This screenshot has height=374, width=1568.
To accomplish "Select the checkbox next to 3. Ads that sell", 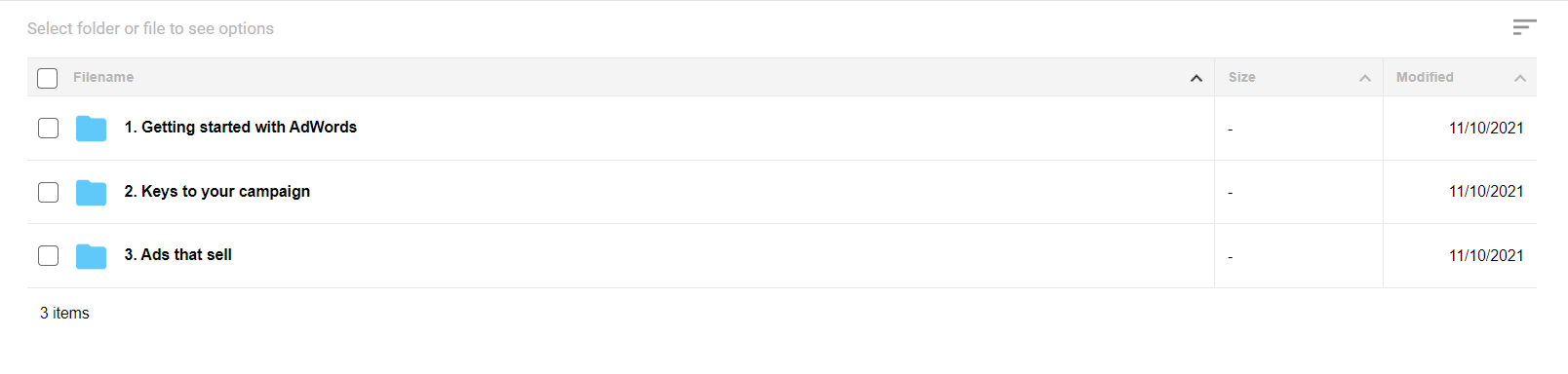I will 48,256.
